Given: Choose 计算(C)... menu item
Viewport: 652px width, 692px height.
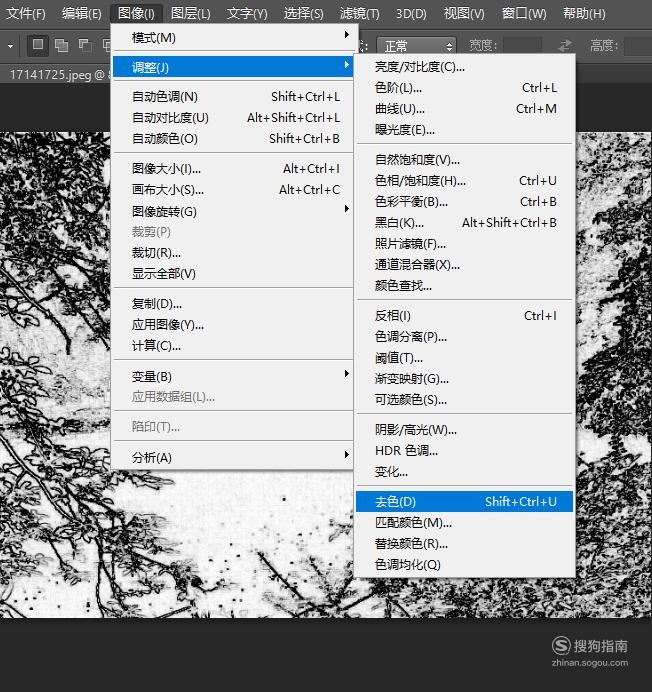Looking at the screenshot, I should pyautogui.click(x=234, y=346).
